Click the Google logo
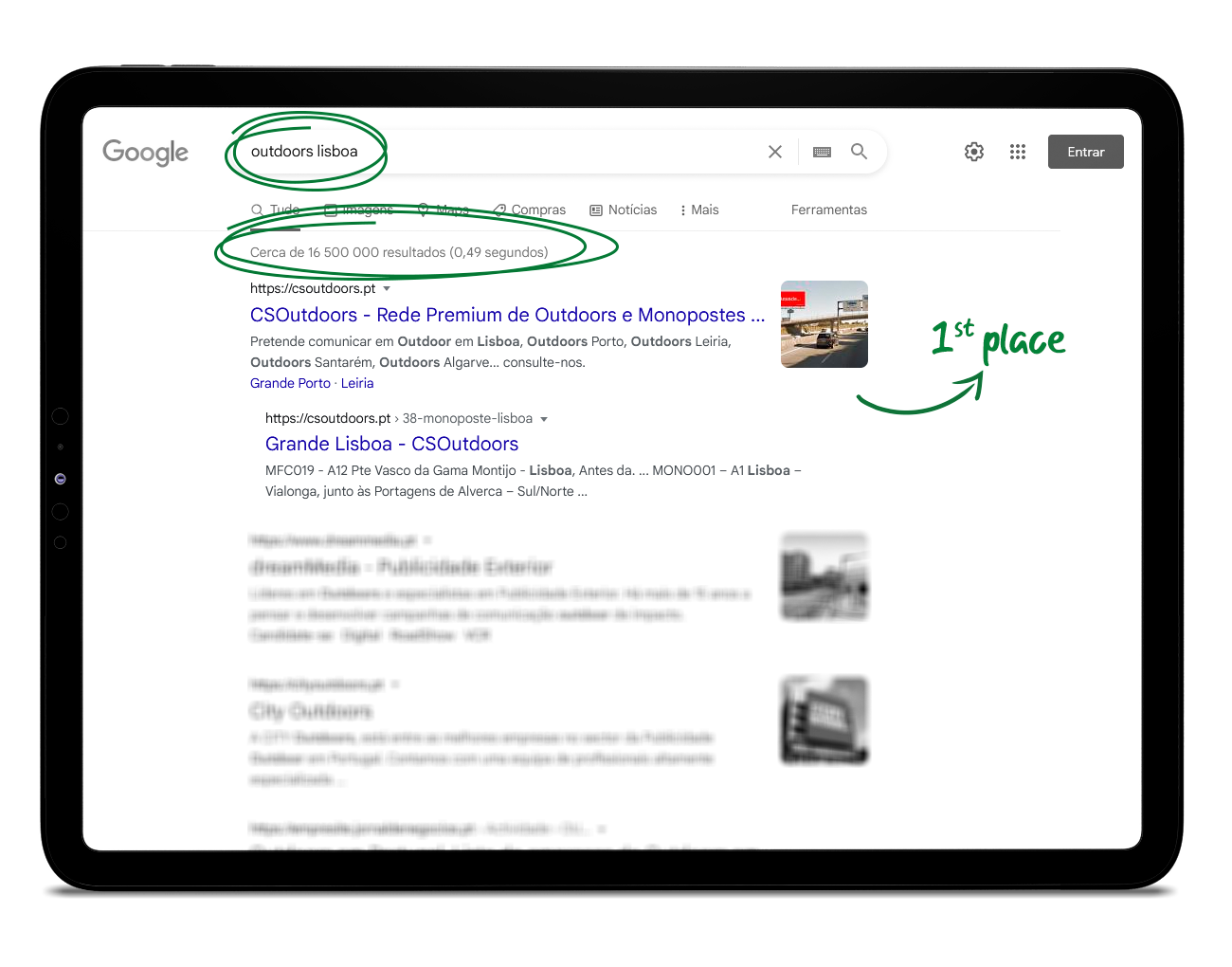Image resolution: width=1232 pixels, height=967 pixels. point(145,152)
